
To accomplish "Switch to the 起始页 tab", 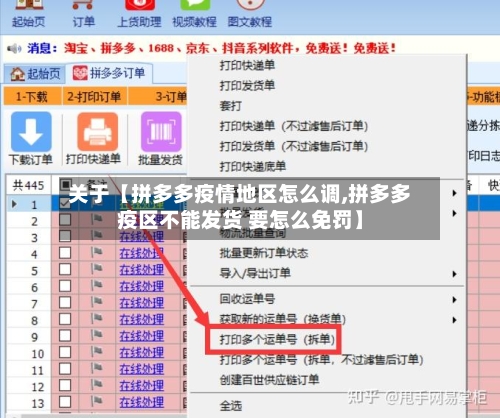I will coord(35,74).
